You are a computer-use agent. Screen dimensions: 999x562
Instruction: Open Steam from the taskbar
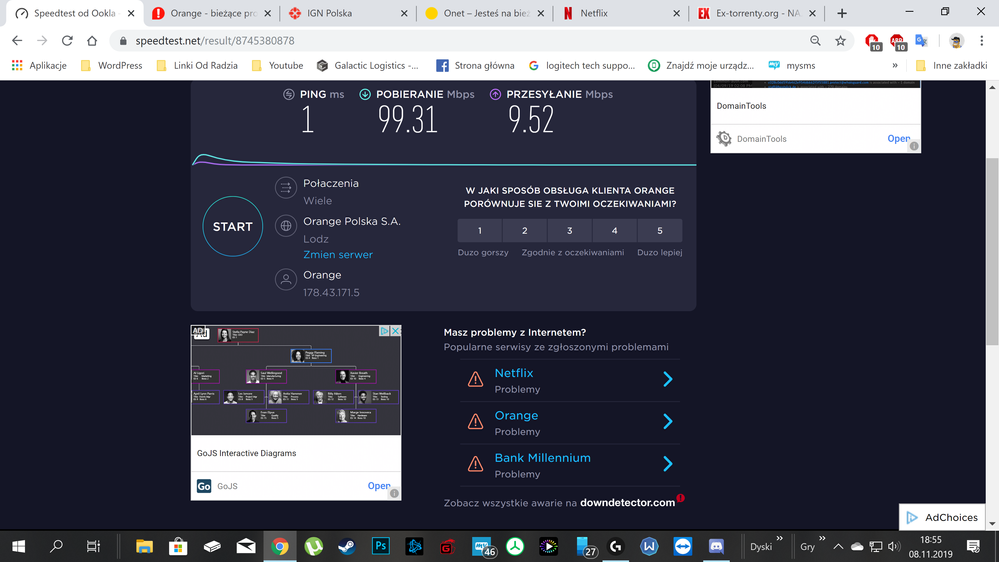347,546
